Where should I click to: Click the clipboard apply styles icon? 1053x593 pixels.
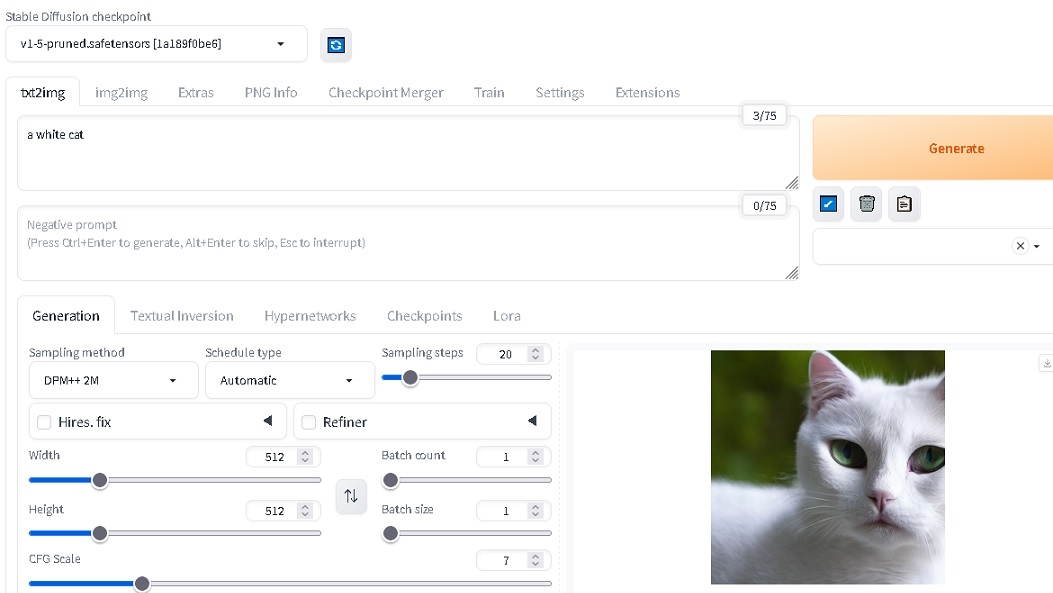pos(904,204)
